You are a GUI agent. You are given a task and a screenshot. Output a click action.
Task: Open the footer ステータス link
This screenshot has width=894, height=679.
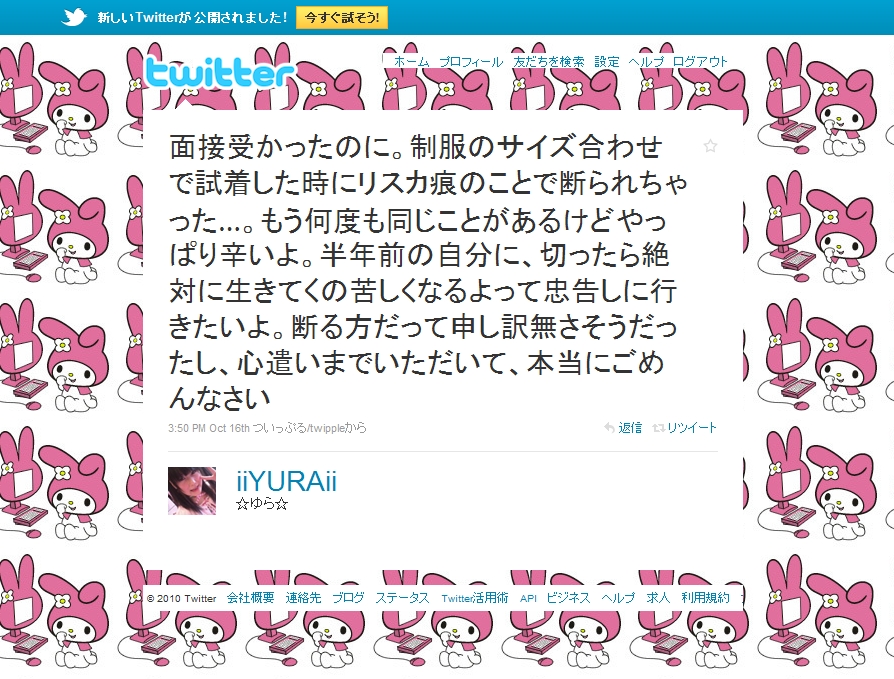pos(402,597)
